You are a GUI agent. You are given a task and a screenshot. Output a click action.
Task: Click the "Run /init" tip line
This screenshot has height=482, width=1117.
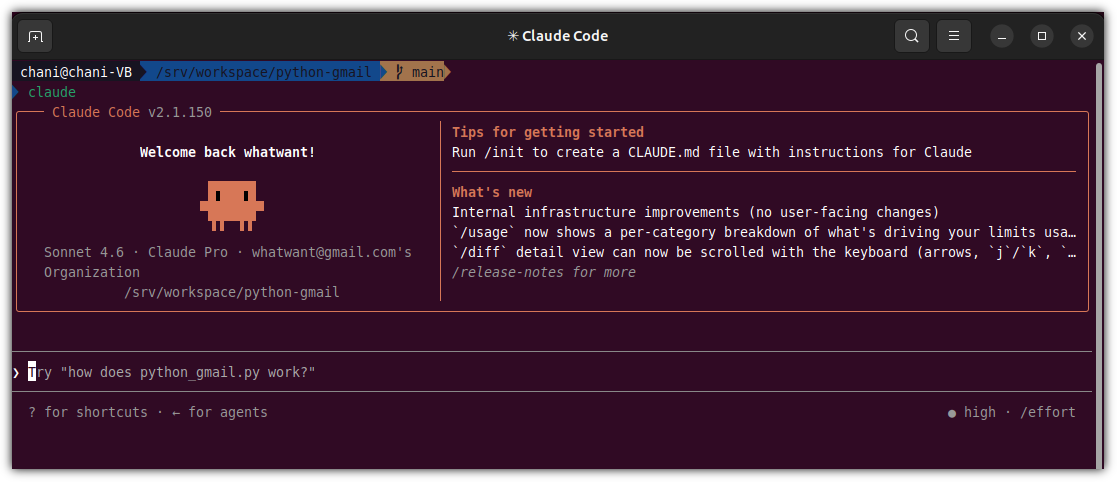712,152
